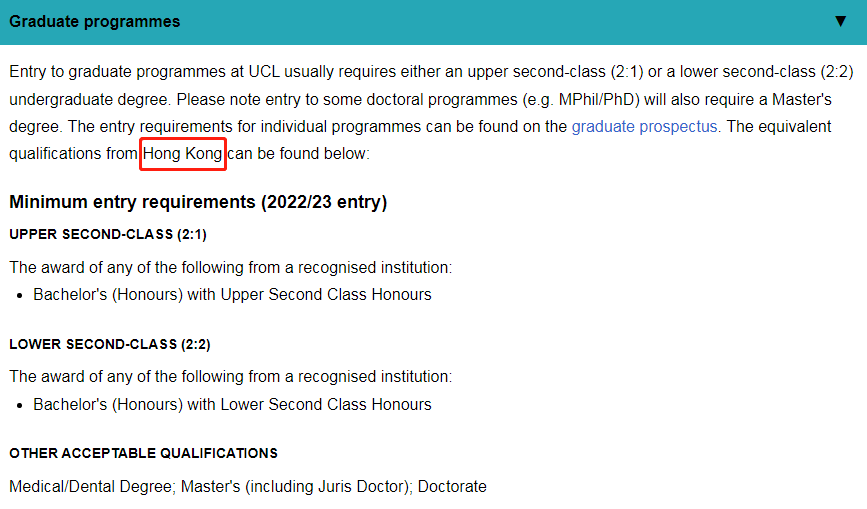Click the Upper Second Class Honours bullet item
Viewport: 867px width, 509px height.
232,295
